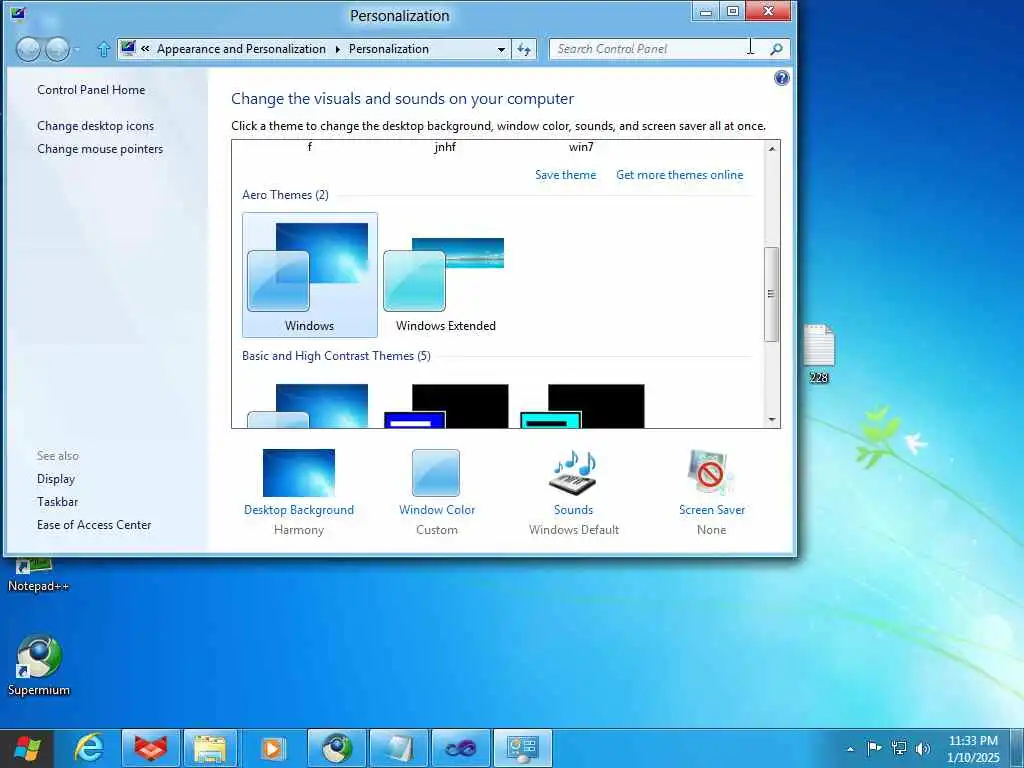The image size is (1024, 768).
Task: Click the Search Control Panel field
Action: coord(656,49)
